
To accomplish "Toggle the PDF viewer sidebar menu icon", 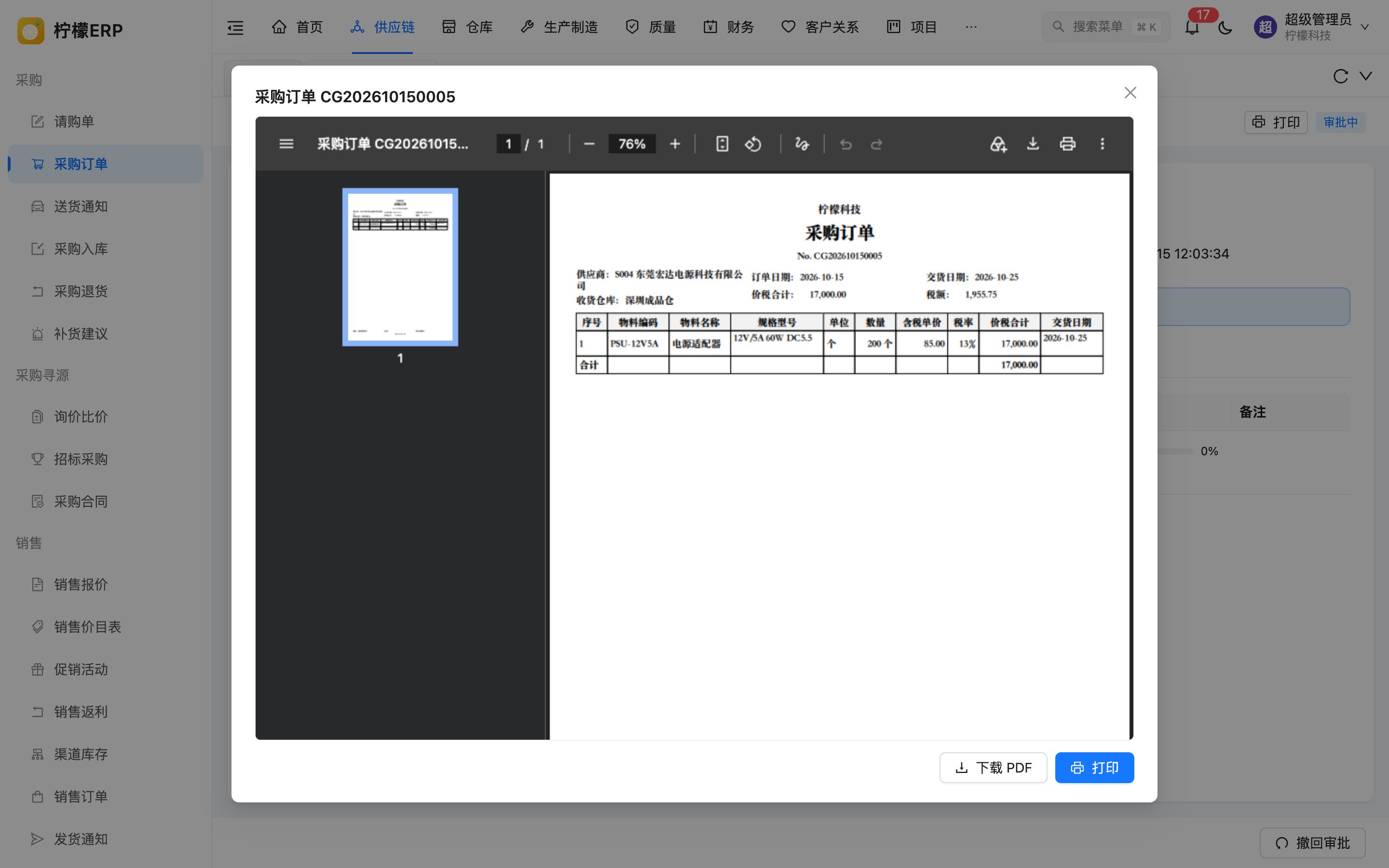I will 286,144.
